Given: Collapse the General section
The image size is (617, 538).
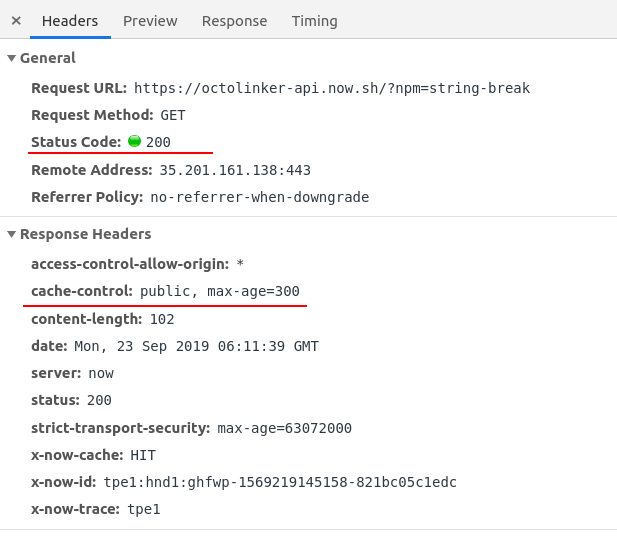Looking at the screenshot, I should click(12, 58).
